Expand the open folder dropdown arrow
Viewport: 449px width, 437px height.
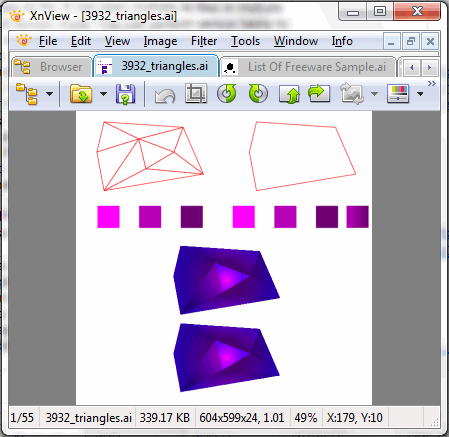pos(103,94)
